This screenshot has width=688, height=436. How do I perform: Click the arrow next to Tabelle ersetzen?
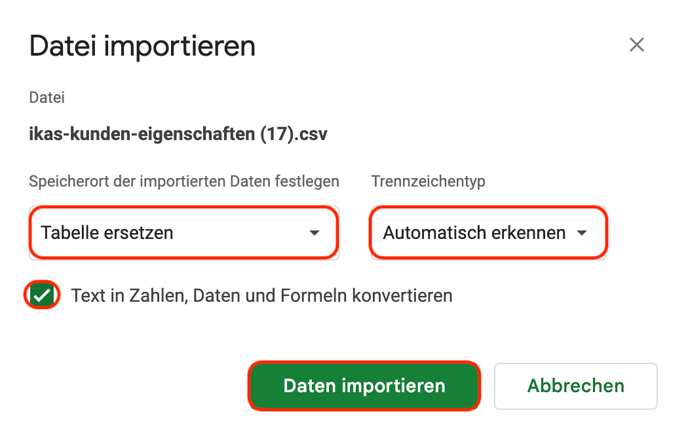314,233
